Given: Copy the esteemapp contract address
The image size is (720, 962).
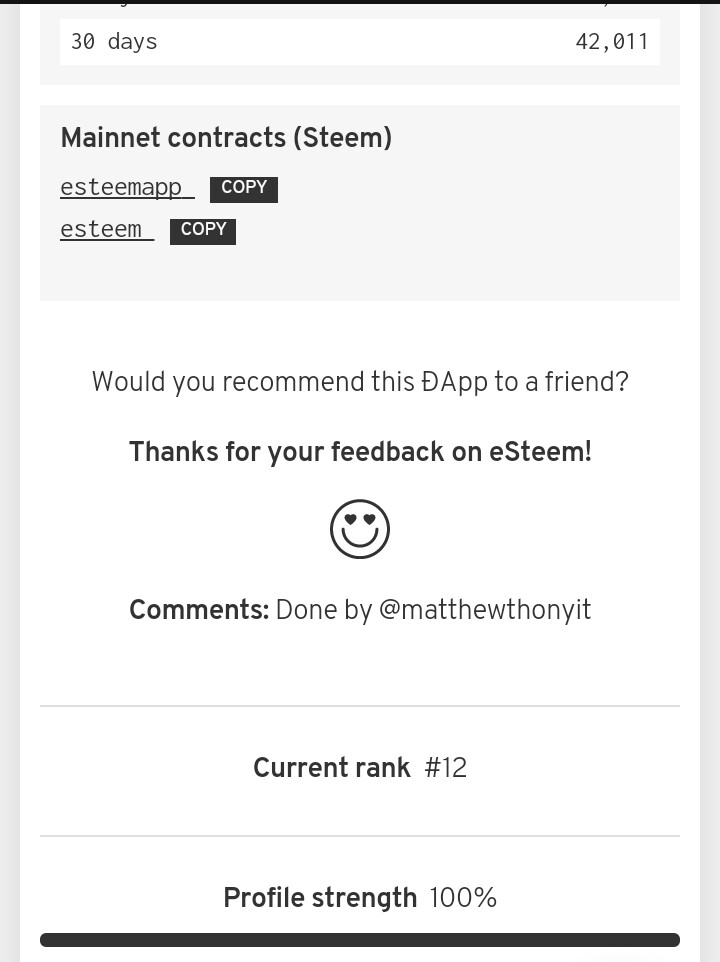Looking at the screenshot, I should point(243,189).
